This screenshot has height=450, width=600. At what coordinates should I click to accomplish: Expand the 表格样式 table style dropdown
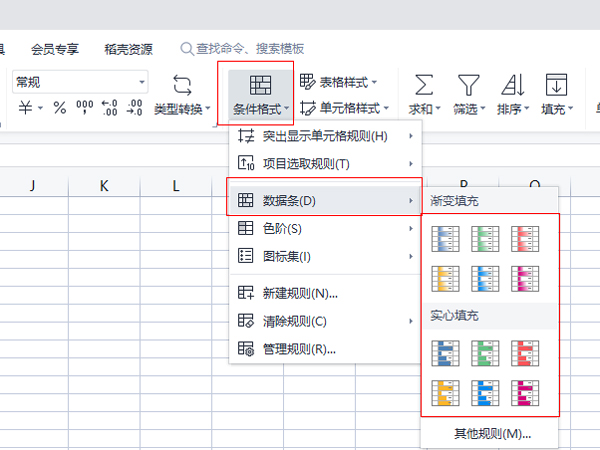339,81
